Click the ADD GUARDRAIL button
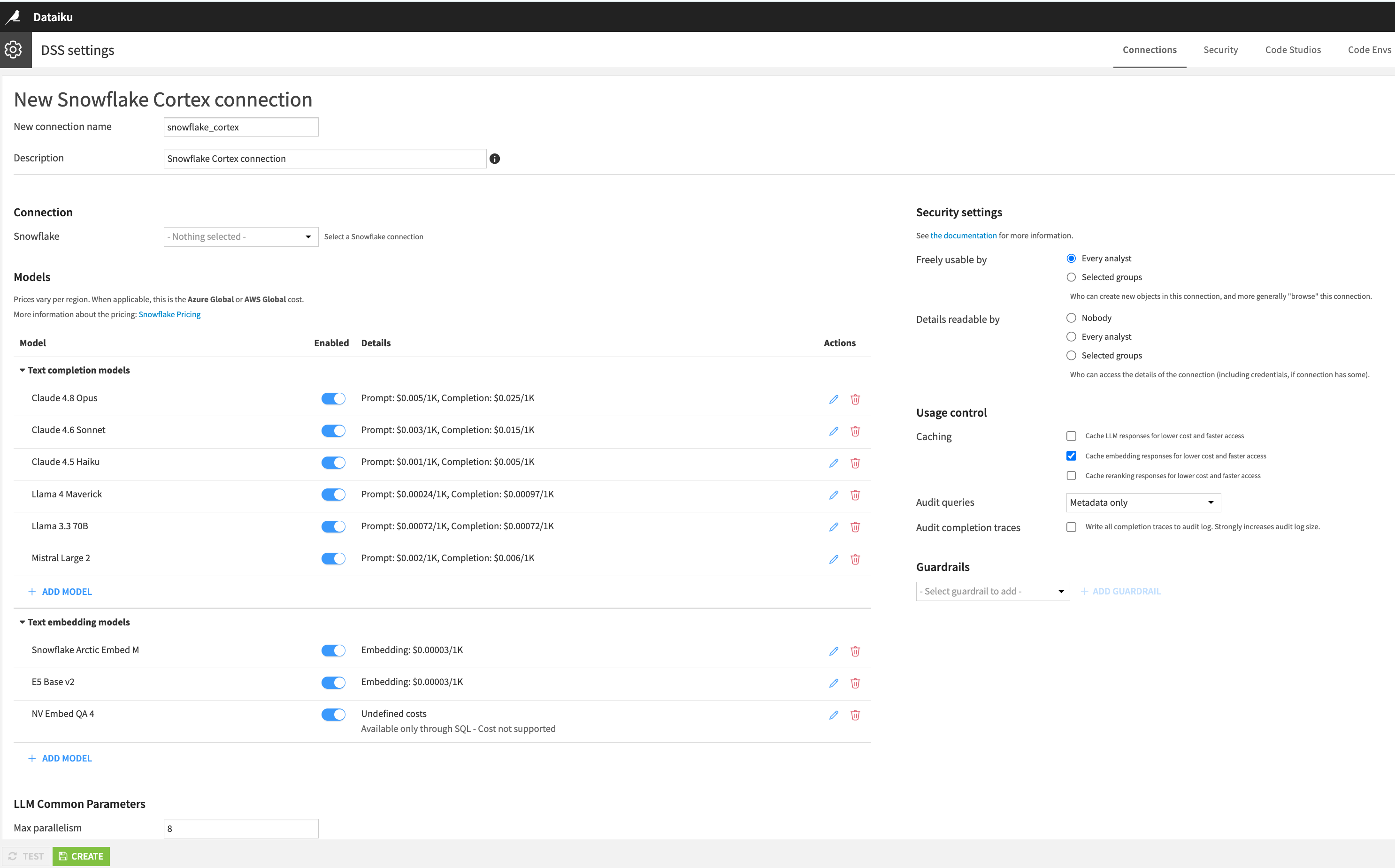This screenshot has height=868, width=1395. [x=1120, y=591]
